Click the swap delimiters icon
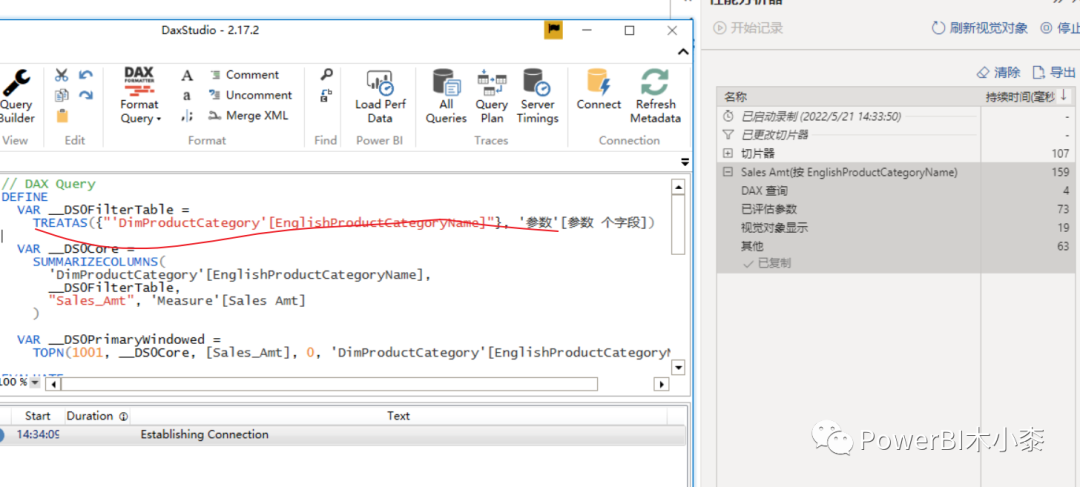 (x=187, y=116)
